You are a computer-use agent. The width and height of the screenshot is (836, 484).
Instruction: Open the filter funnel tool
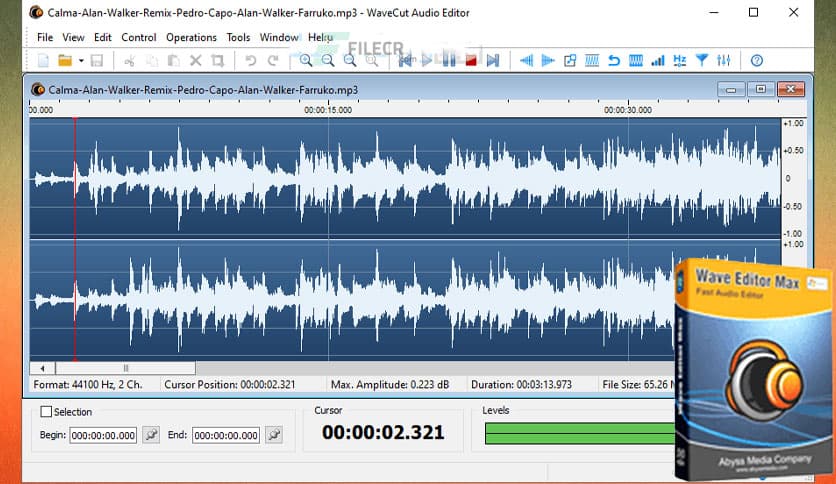tap(702, 60)
